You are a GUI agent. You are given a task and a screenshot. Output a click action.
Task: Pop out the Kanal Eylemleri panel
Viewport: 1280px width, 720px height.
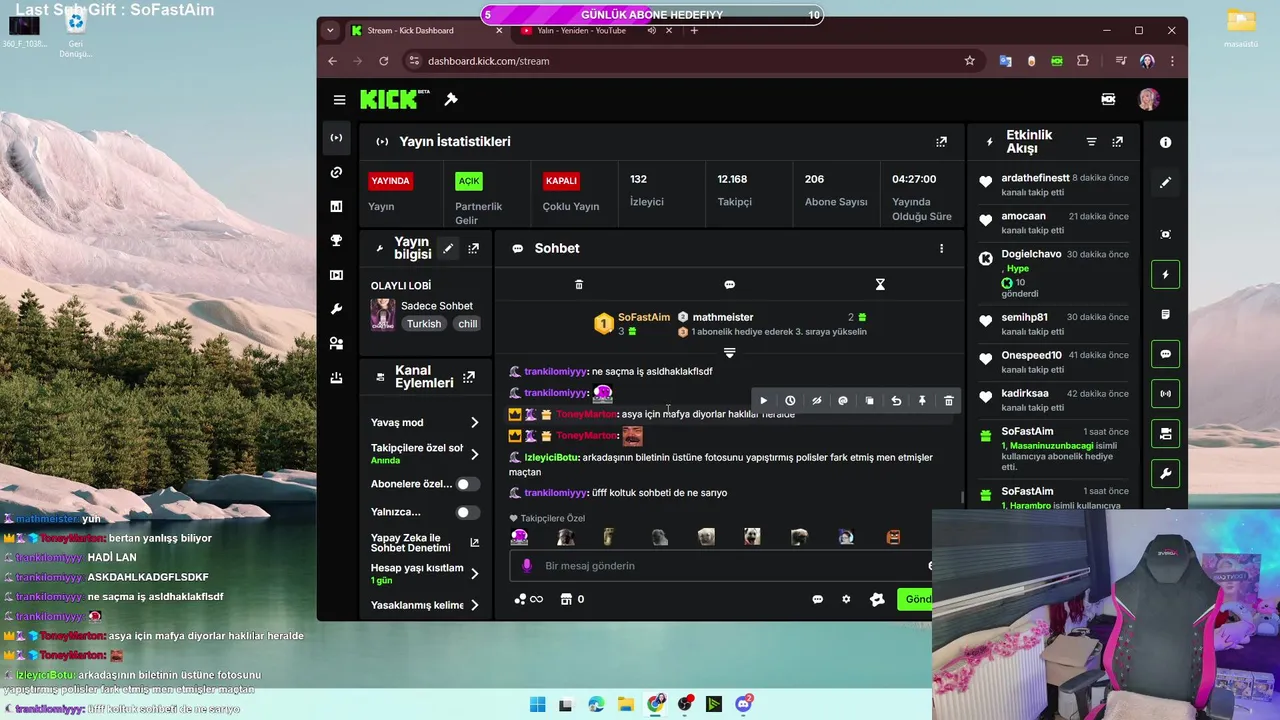468,378
